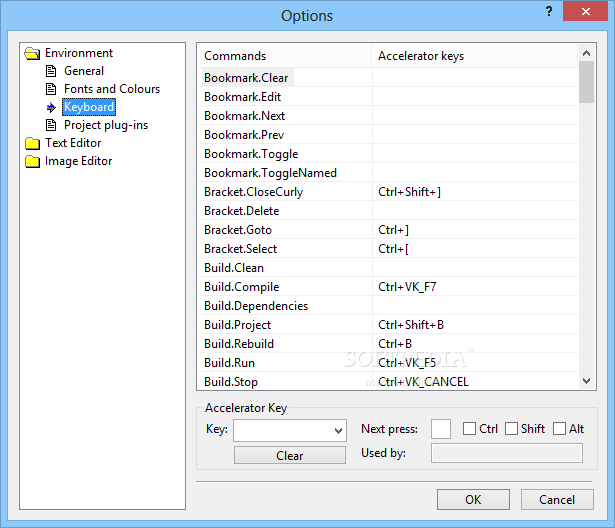
Task: Open the Key dropdown list
Action: 290,430
